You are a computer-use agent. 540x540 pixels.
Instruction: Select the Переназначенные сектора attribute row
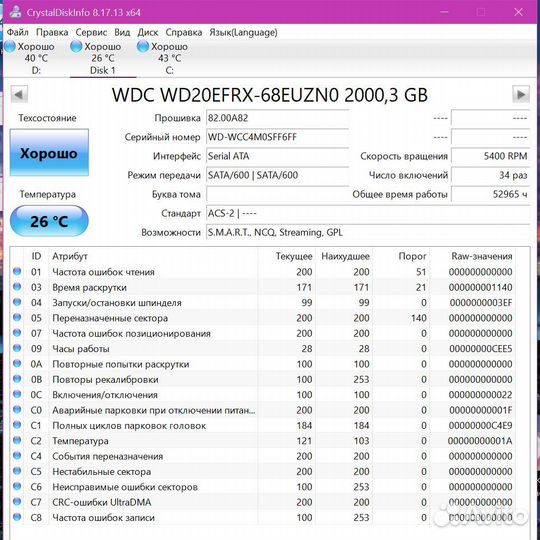coord(263,318)
